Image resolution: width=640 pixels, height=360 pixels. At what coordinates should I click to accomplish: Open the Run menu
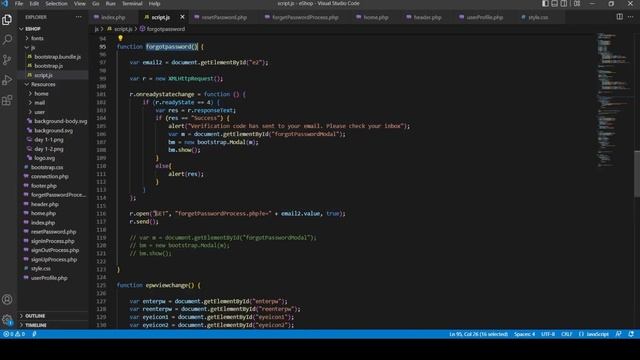pos(110,4)
